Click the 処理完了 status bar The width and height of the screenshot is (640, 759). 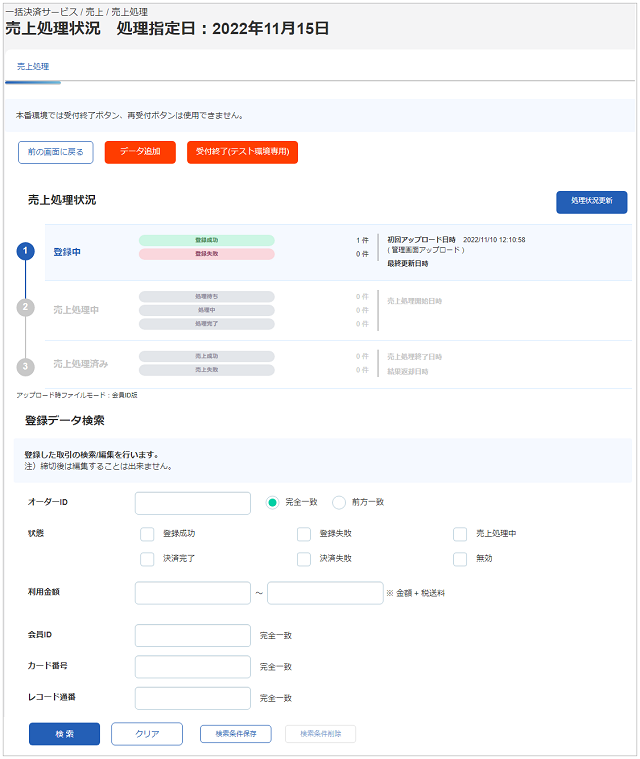click(207, 323)
